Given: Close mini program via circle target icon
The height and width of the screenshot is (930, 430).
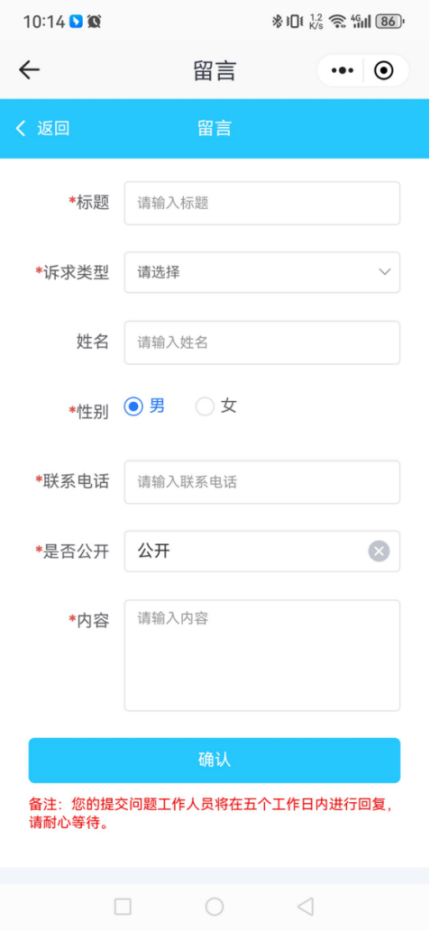Looking at the screenshot, I should click(384, 71).
